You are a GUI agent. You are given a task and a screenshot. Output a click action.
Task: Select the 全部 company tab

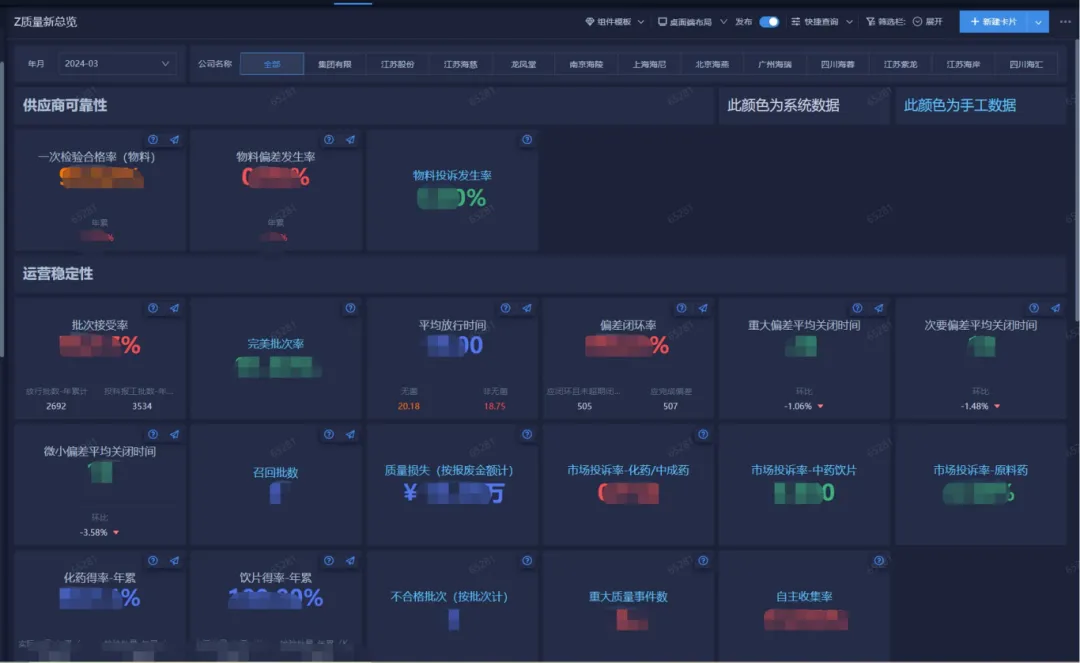[272, 64]
